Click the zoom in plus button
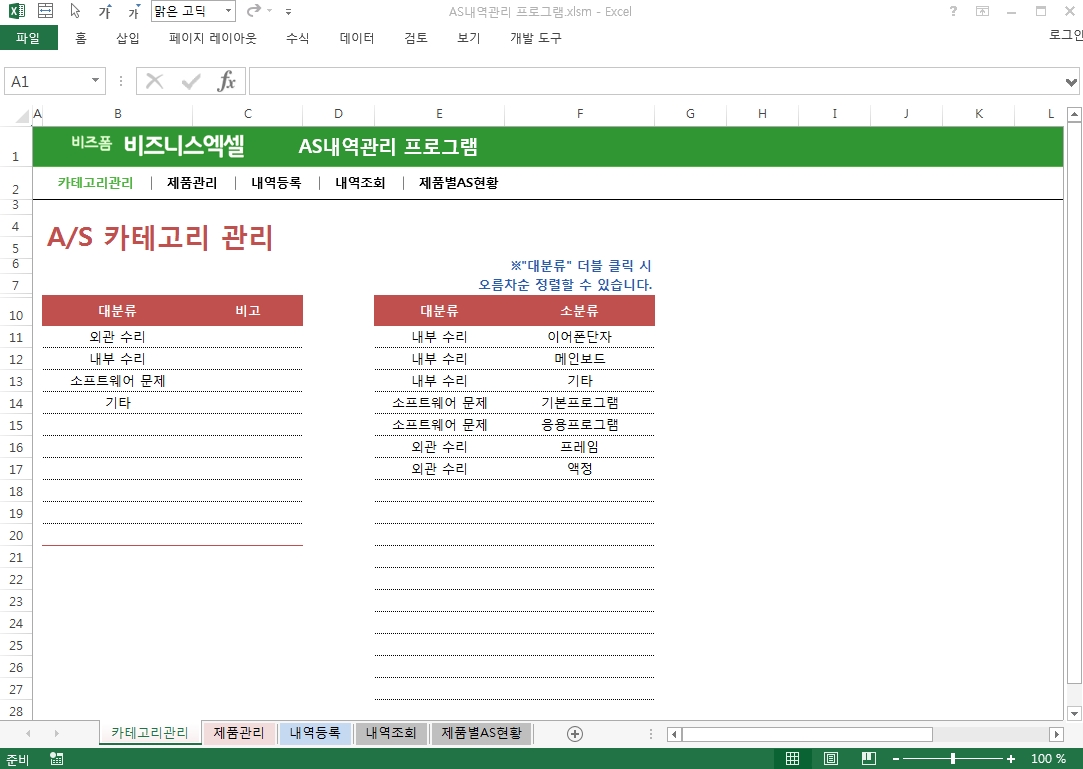 pyautogui.click(x=1011, y=759)
